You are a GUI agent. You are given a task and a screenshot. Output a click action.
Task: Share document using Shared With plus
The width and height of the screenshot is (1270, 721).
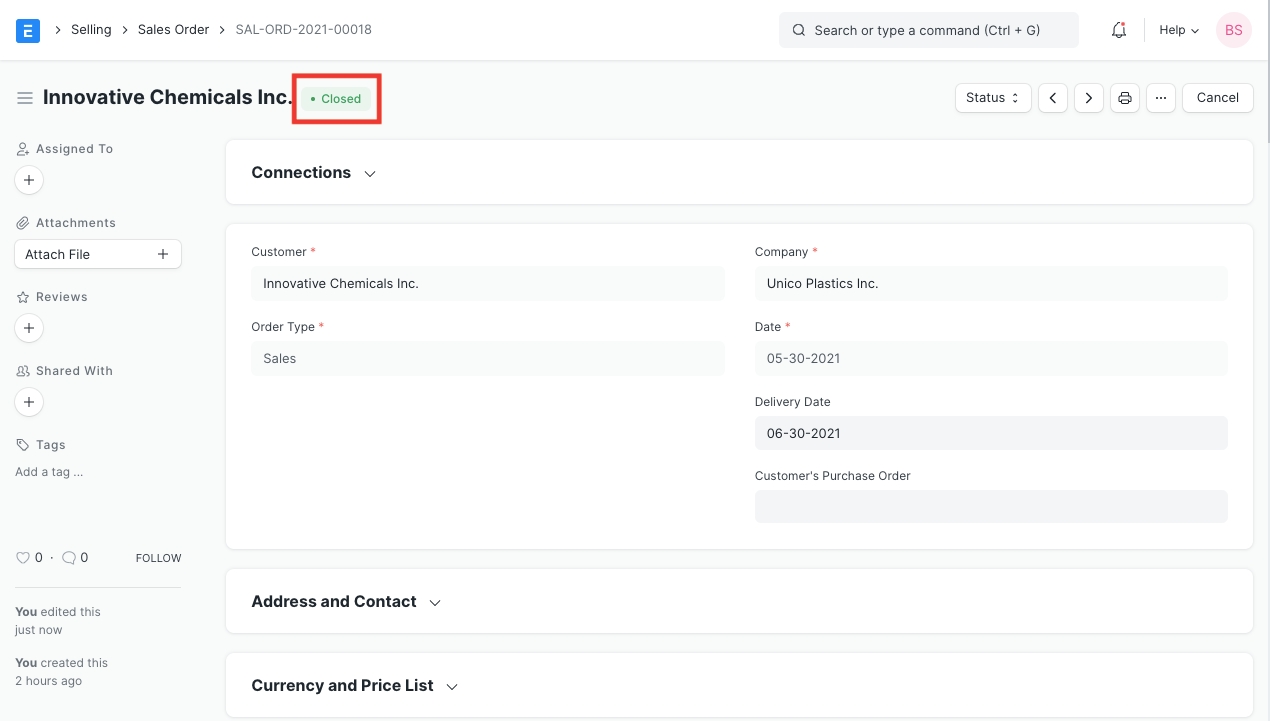point(29,402)
